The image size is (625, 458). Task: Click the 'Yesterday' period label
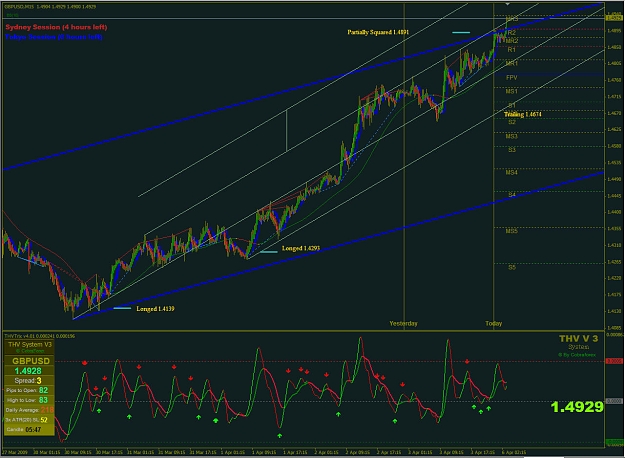click(x=403, y=323)
